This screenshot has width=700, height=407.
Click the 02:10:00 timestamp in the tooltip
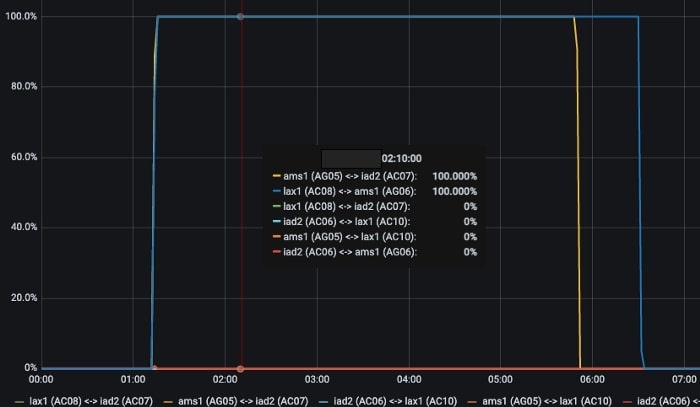401,158
